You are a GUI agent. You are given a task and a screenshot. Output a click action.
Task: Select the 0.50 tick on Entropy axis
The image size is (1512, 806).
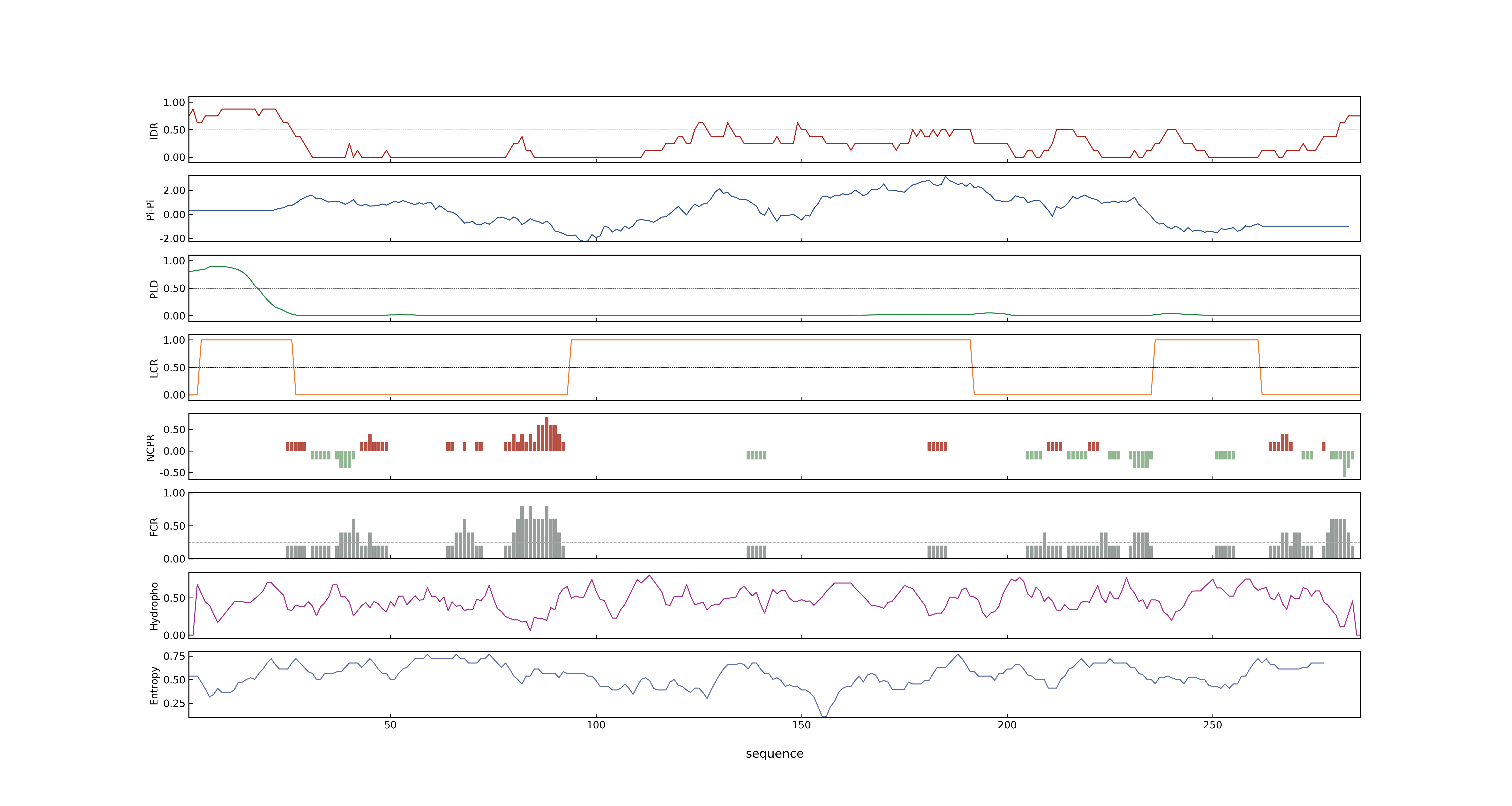click(x=174, y=680)
